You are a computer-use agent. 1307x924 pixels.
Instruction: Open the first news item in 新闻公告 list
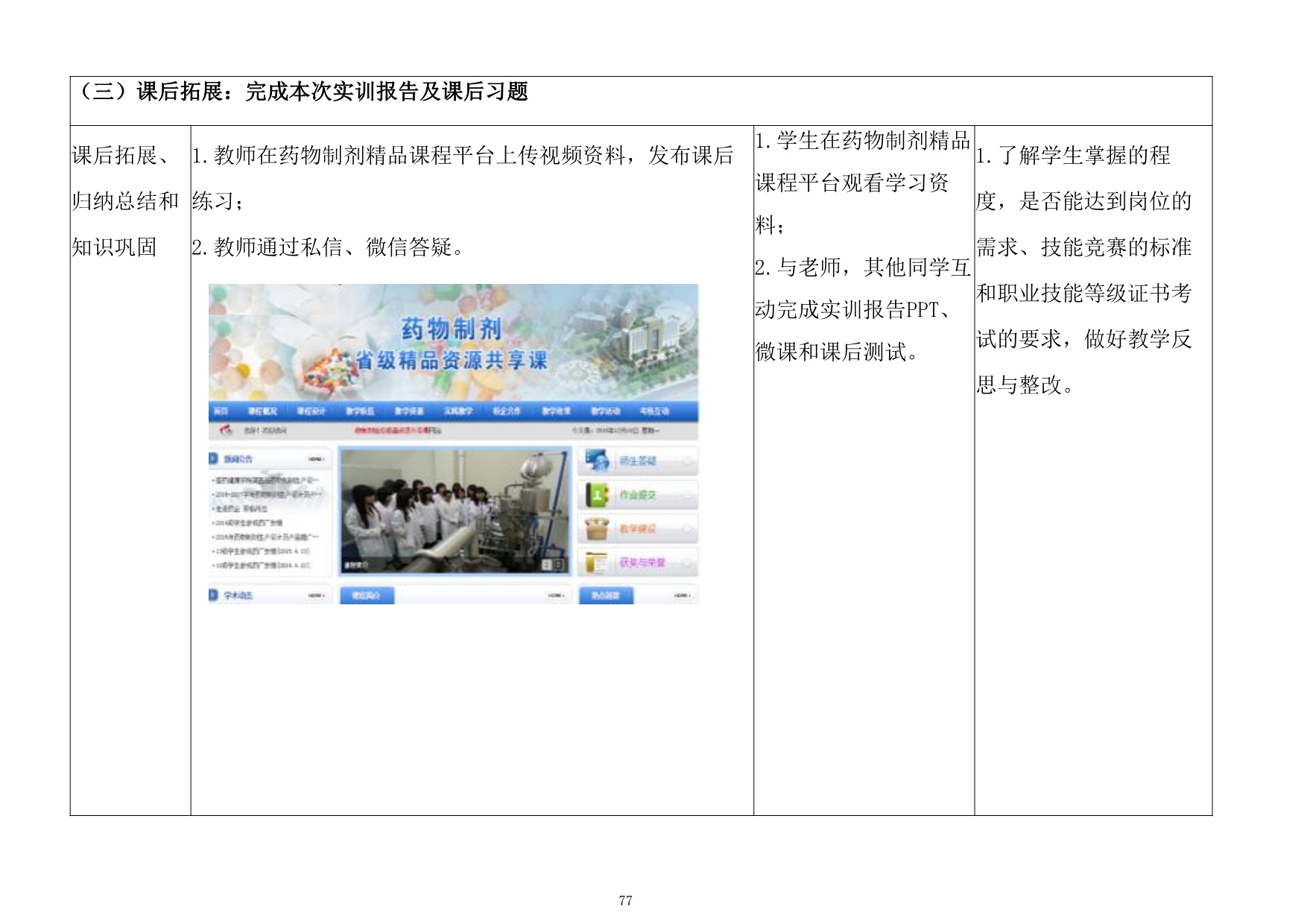(x=267, y=481)
